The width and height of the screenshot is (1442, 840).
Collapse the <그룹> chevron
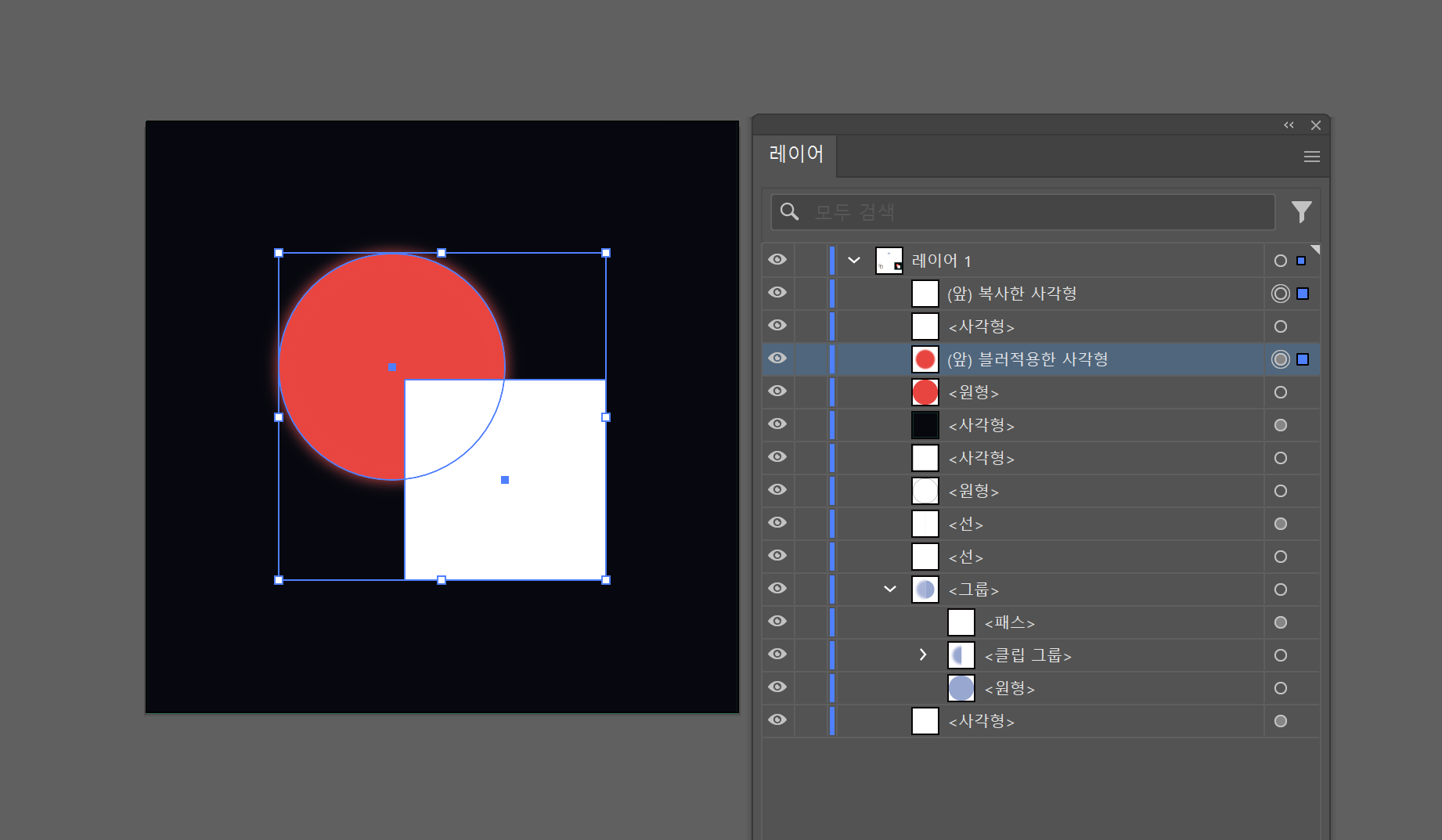tap(890, 589)
